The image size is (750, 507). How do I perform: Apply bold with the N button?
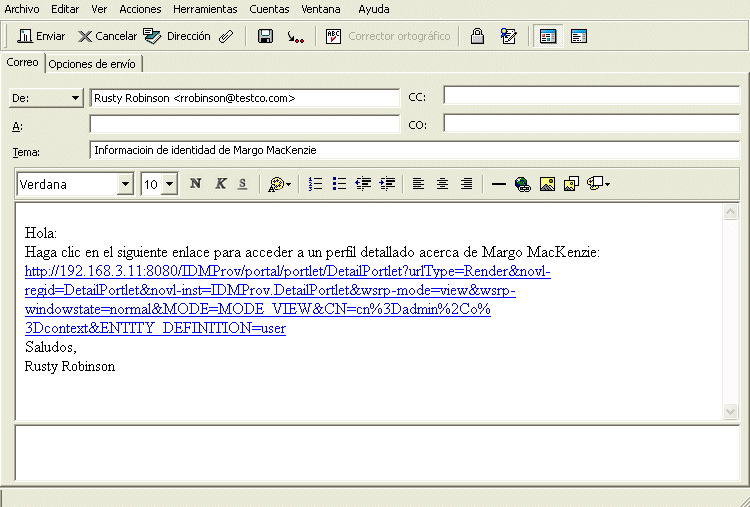[195, 184]
